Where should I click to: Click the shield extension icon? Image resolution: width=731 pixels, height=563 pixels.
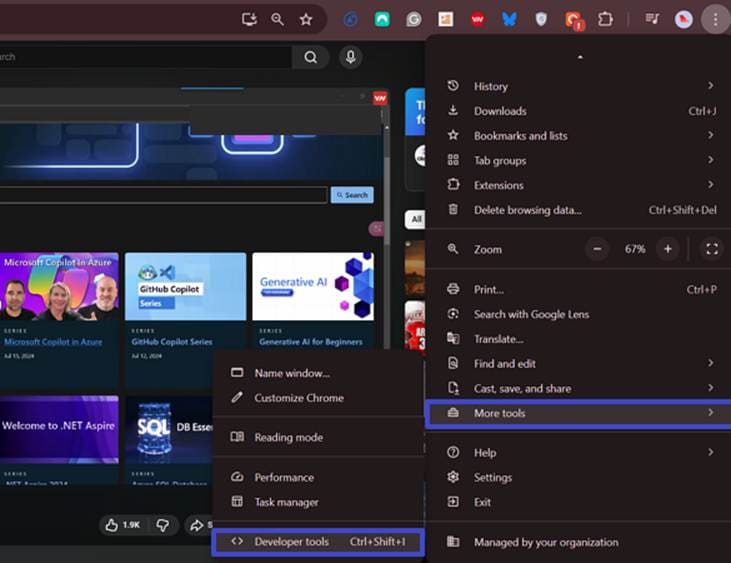coord(541,20)
